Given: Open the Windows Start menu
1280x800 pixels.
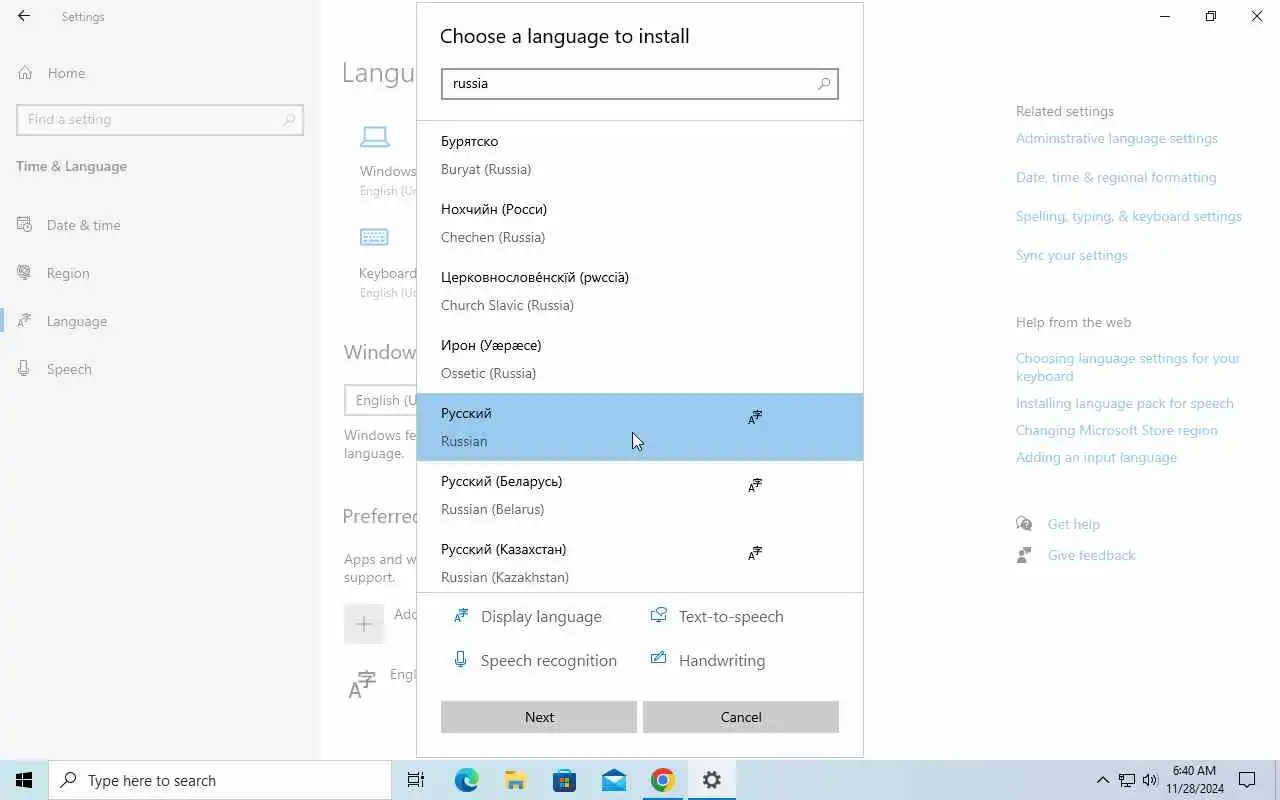Looking at the screenshot, I should click(24, 780).
